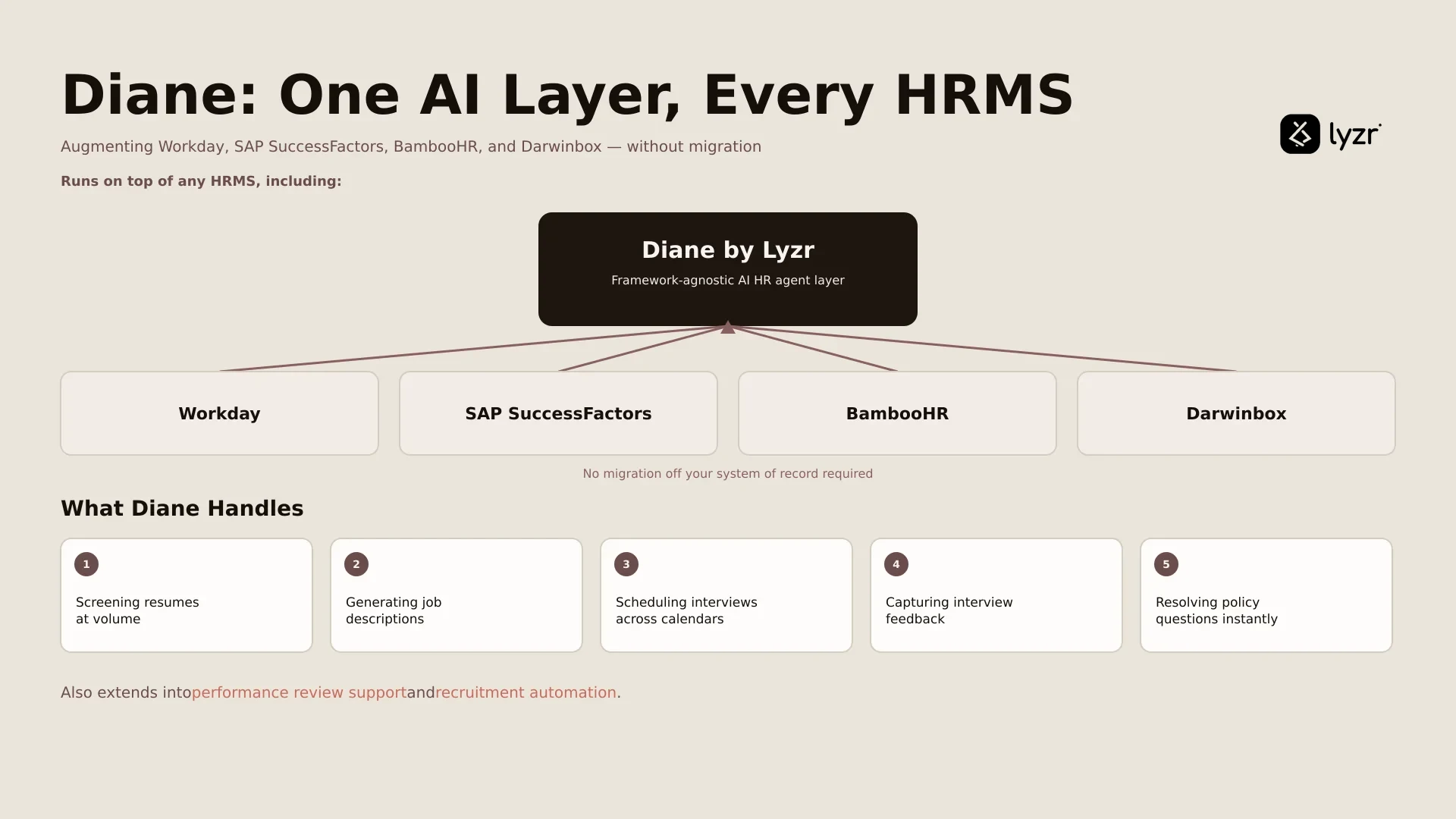Viewport: 1456px width, 819px height.
Task: Select the BambooHR card
Action: (x=897, y=413)
